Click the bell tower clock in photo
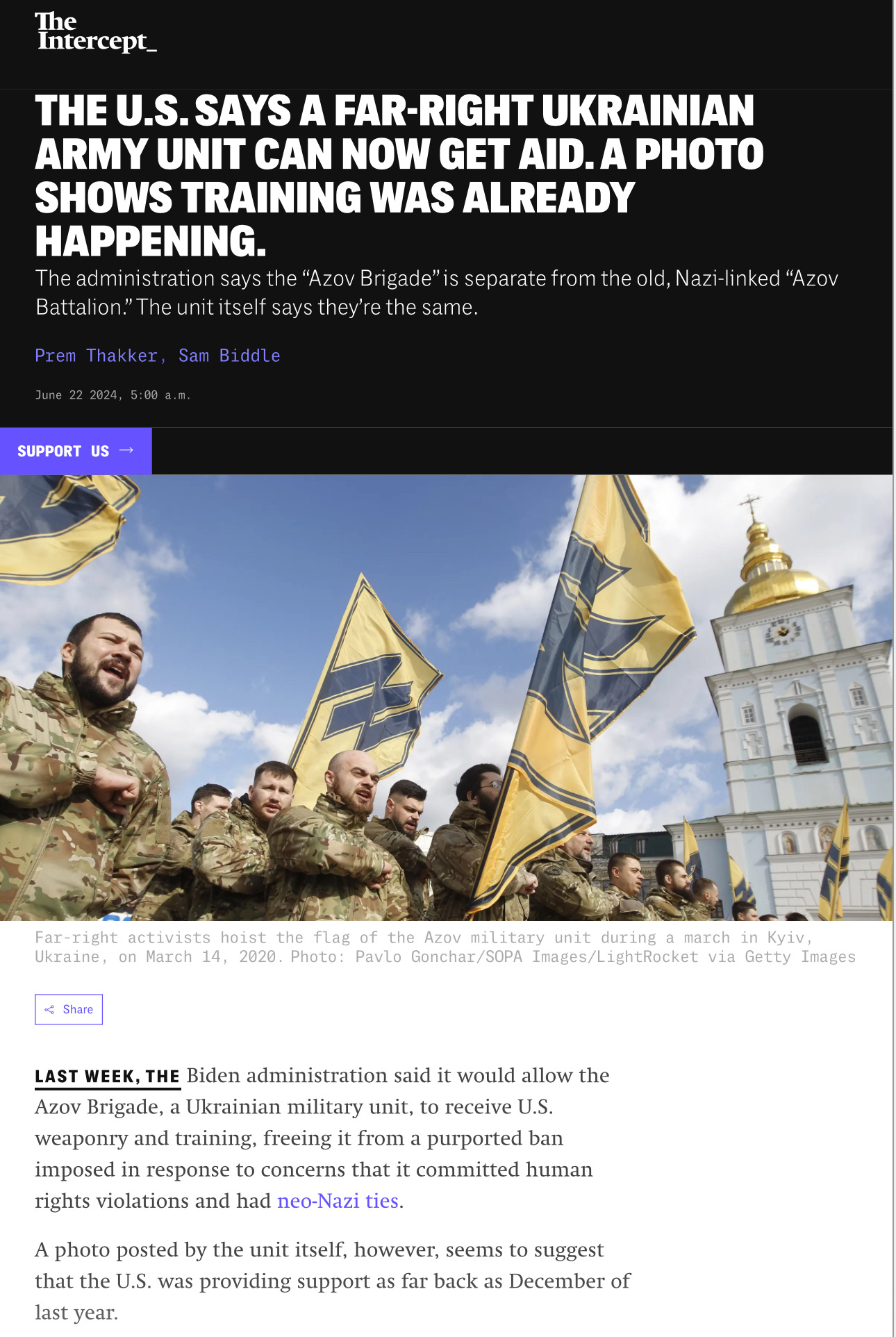 tap(784, 632)
